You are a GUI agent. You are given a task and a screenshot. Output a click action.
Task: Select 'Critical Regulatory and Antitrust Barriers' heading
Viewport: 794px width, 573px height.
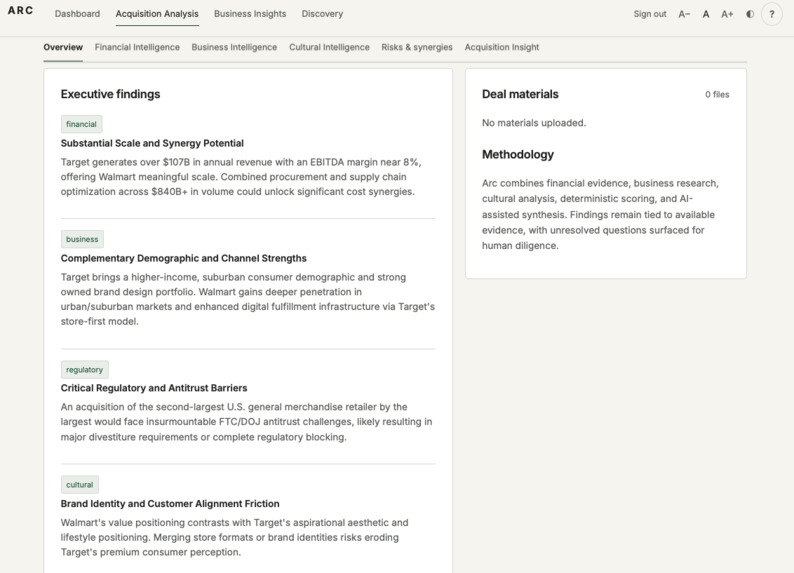(x=154, y=388)
